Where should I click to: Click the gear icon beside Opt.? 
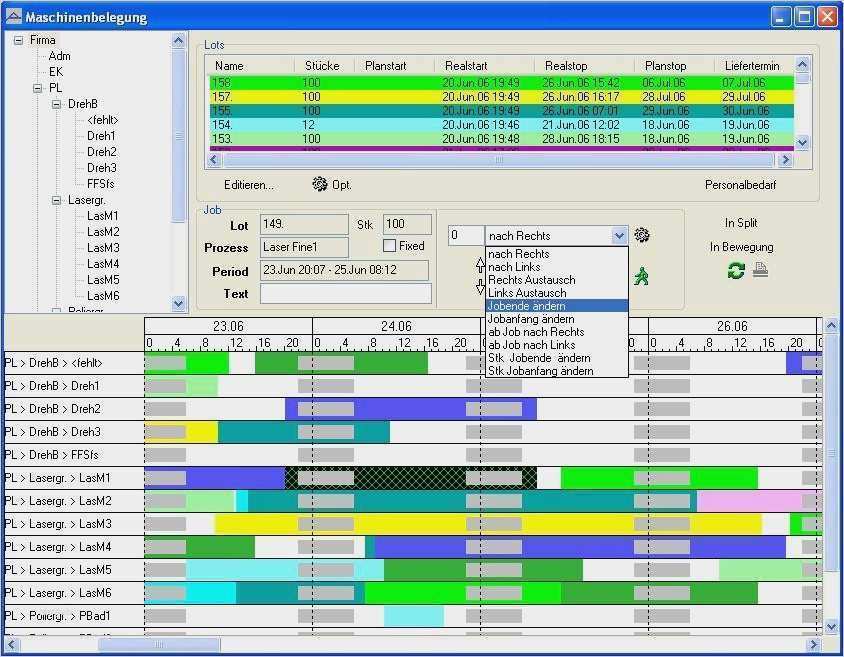click(x=320, y=185)
